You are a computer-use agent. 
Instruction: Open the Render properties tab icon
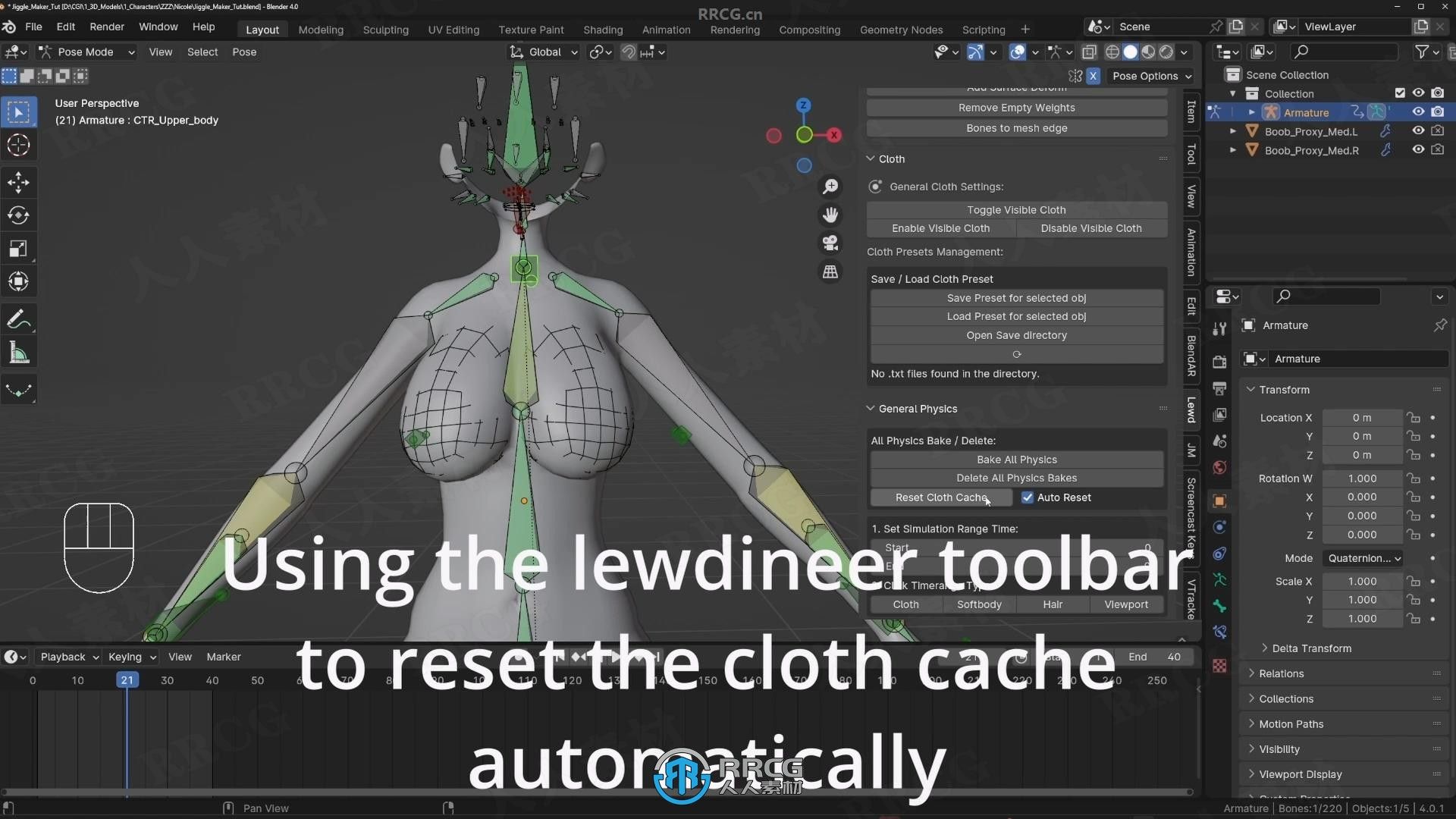tap(1219, 362)
